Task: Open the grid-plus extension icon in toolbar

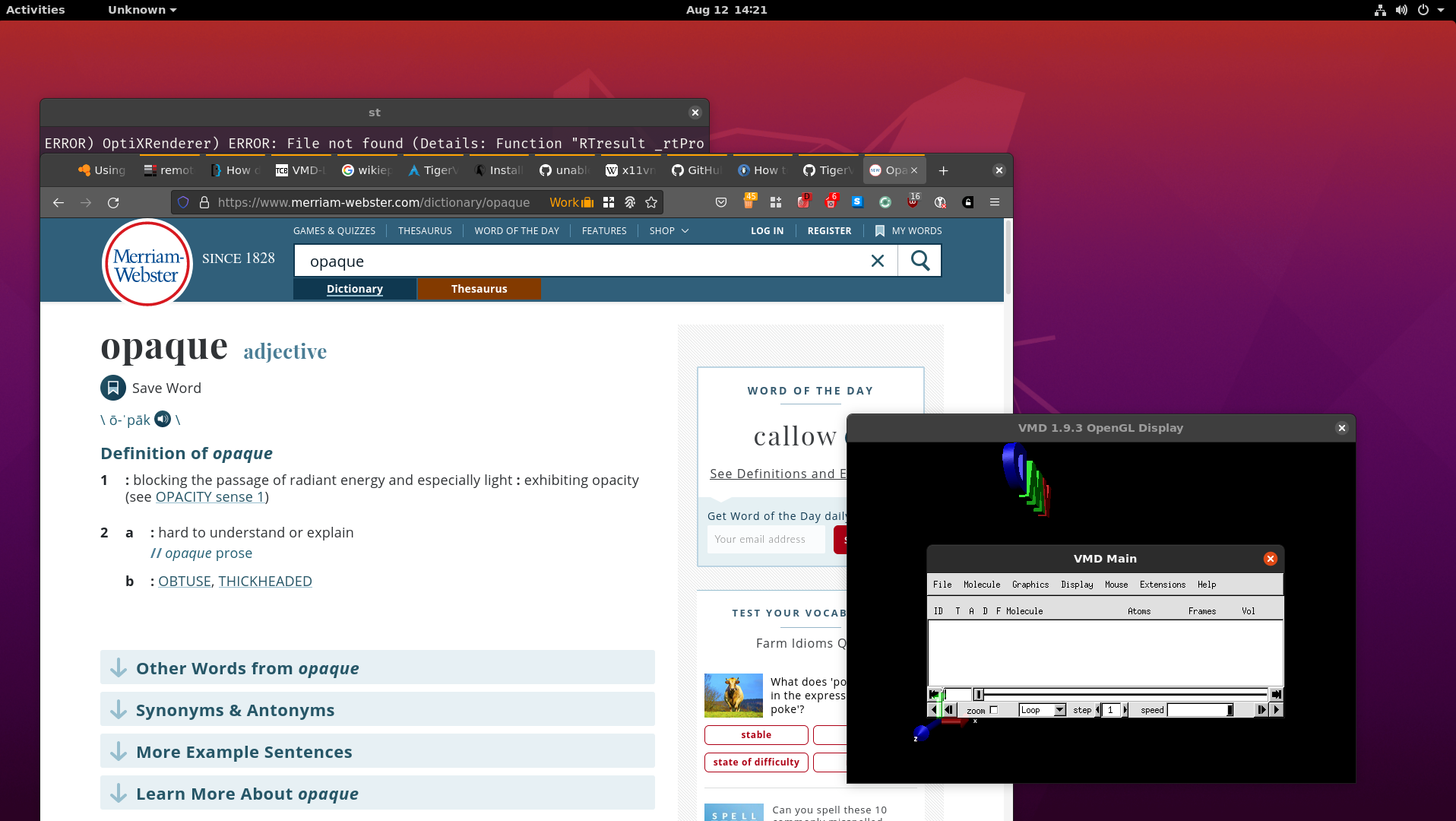Action: coord(776,202)
